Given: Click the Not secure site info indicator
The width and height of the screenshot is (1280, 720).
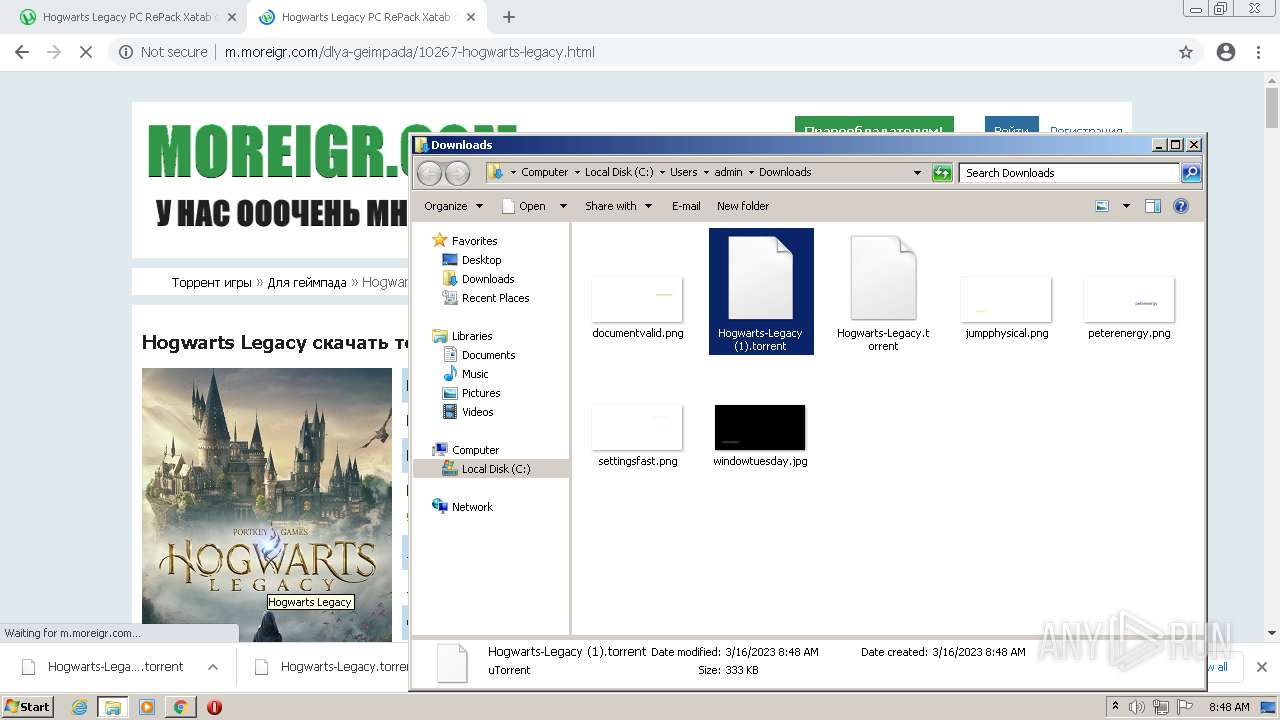Looking at the screenshot, I should coord(163,52).
